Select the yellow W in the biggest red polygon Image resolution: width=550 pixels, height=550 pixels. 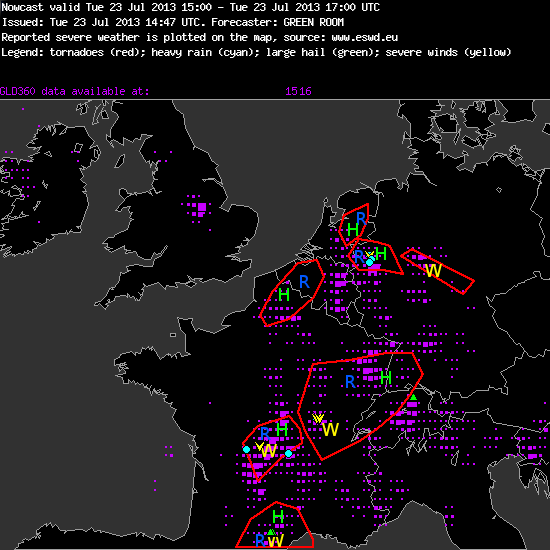click(330, 429)
